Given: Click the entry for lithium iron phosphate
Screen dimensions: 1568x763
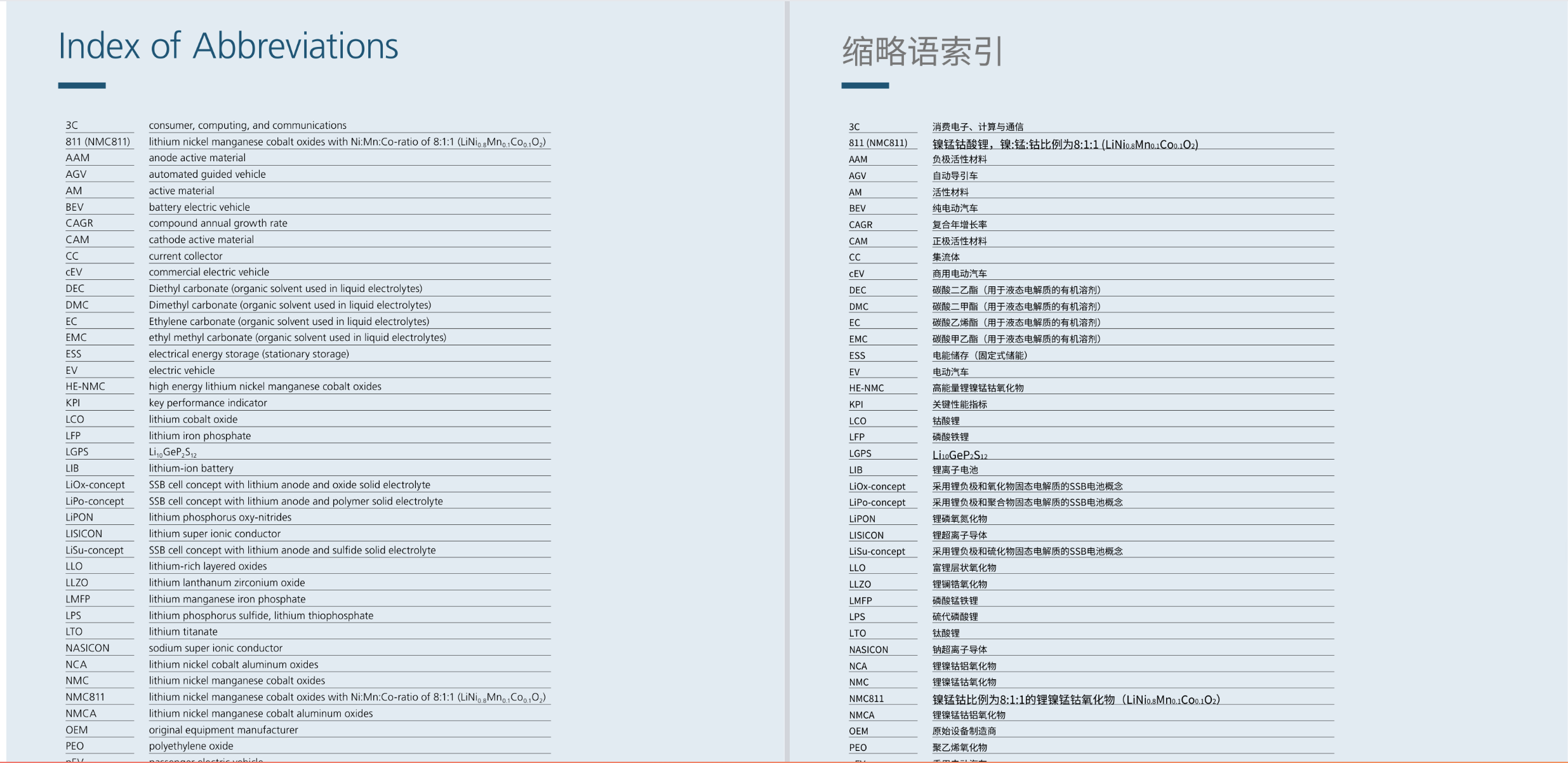Looking at the screenshot, I should pos(200,435).
